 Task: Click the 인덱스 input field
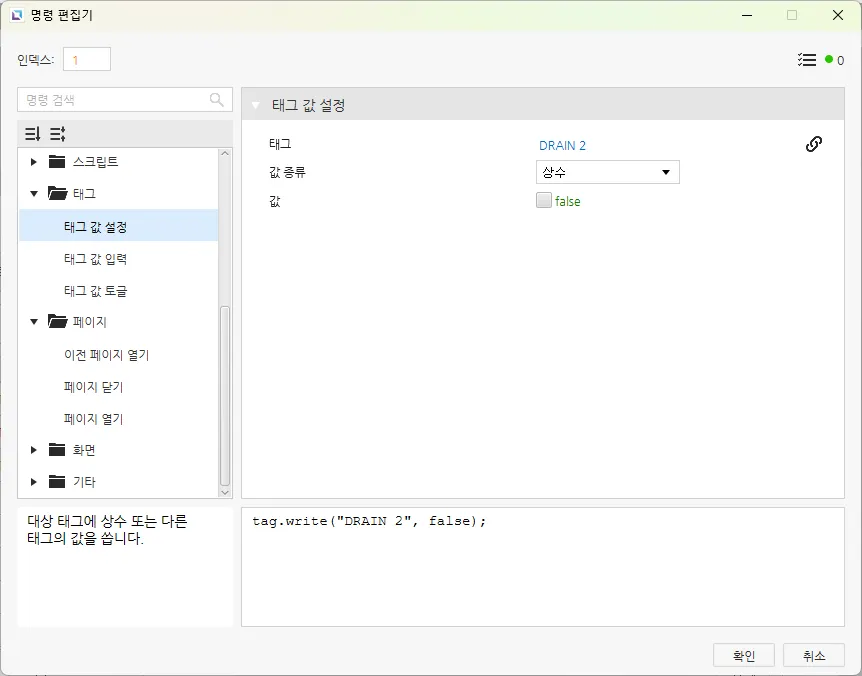point(86,60)
